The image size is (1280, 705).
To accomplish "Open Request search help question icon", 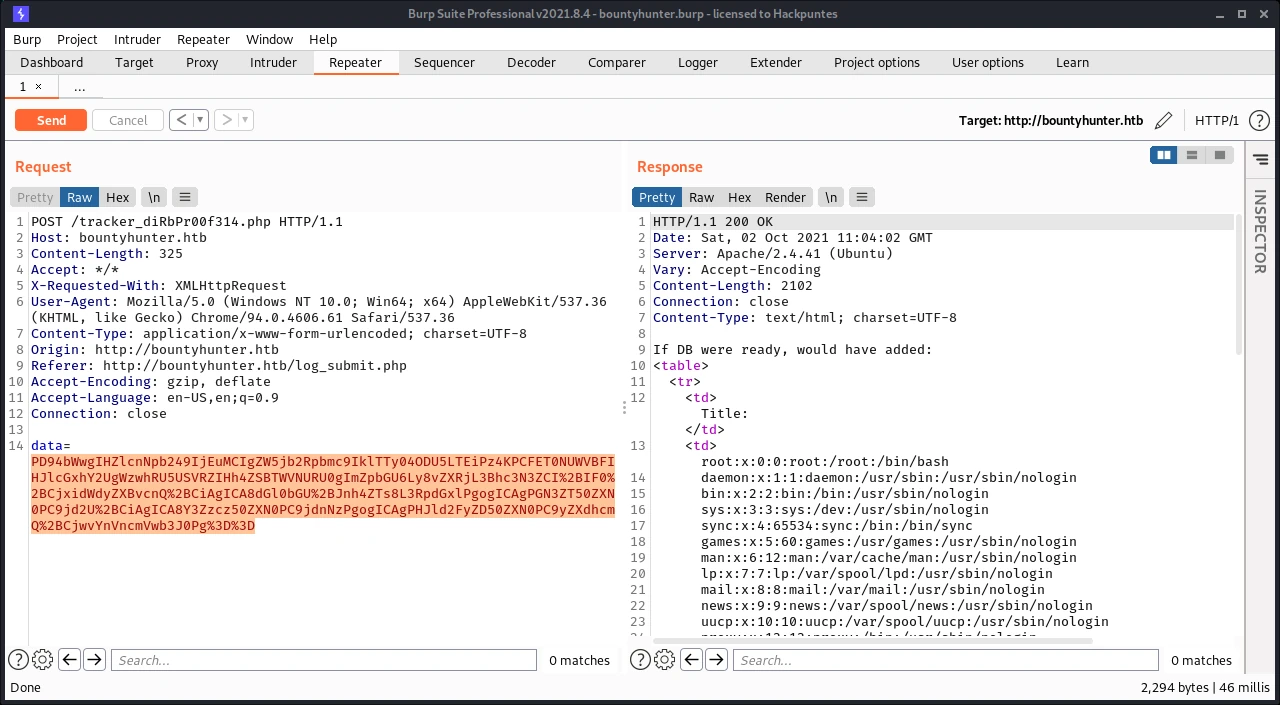I will click(x=18, y=660).
